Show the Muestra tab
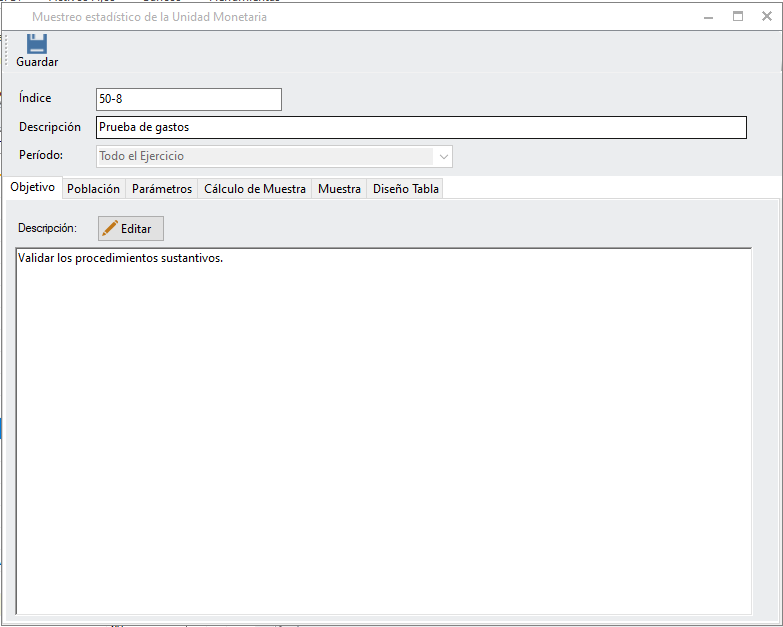Screen dimensions: 783x627 (339, 188)
